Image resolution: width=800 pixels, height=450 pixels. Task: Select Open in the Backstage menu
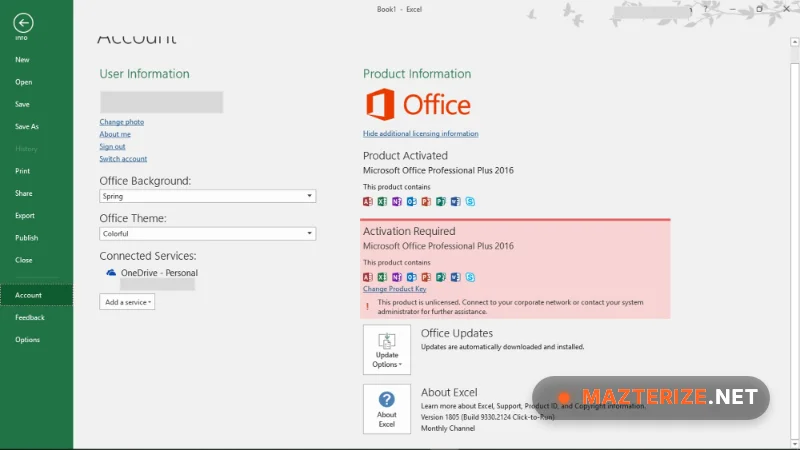[x=23, y=82]
